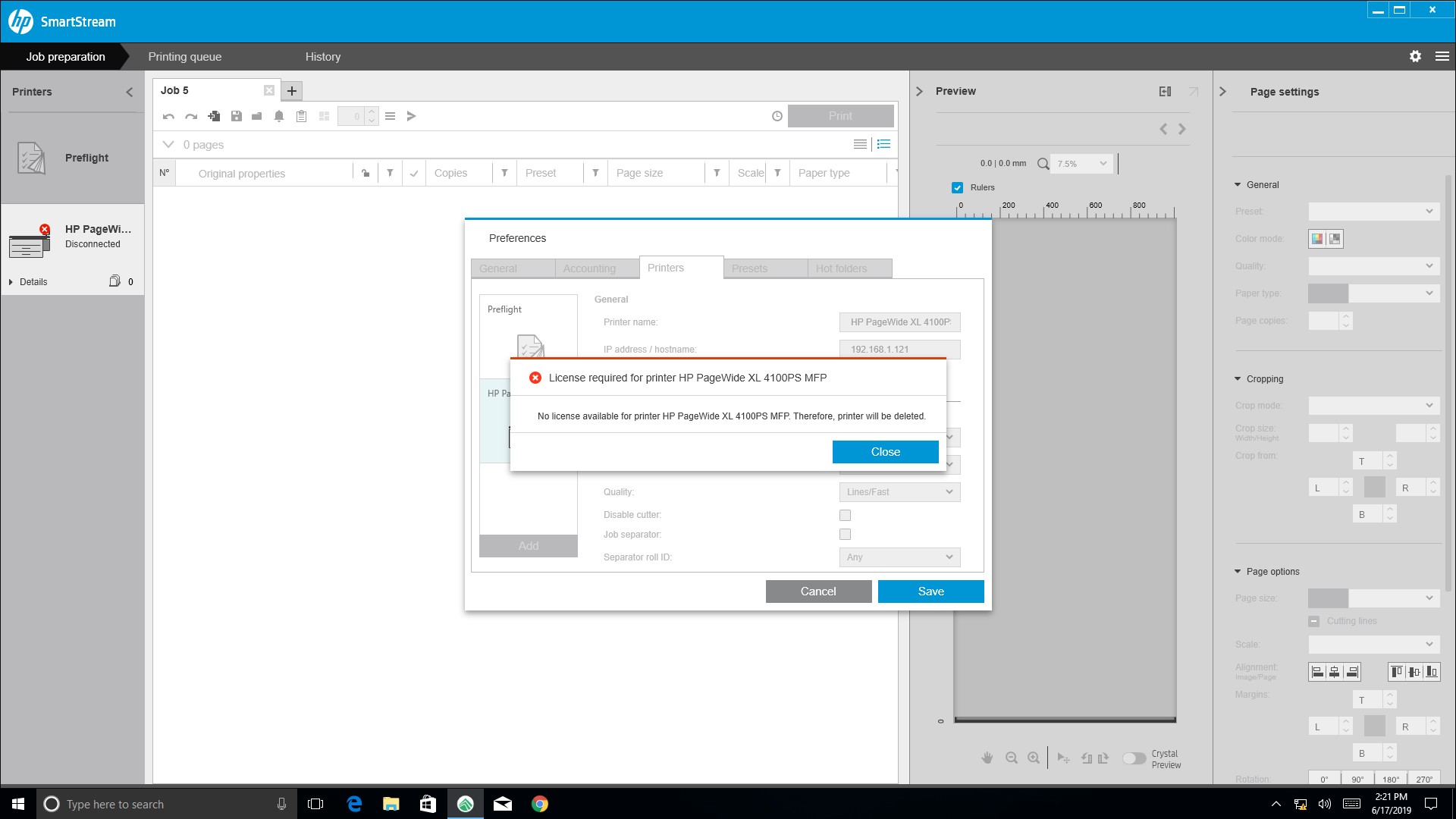Open the Quality dropdown showing Lines/Fast
This screenshot has height=819, width=1456.
point(899,491)
